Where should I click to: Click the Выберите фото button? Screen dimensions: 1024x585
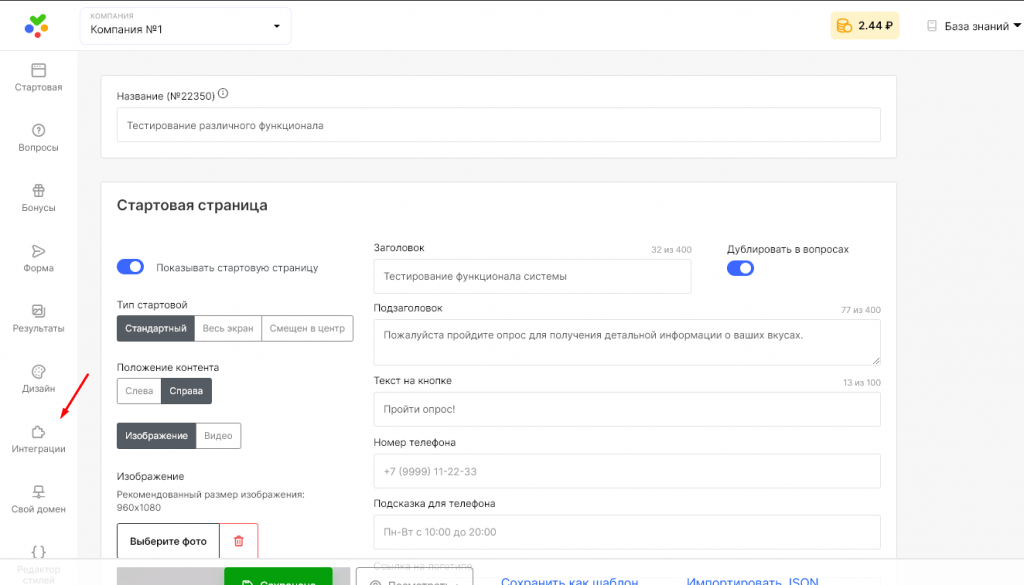coord(168,541)
